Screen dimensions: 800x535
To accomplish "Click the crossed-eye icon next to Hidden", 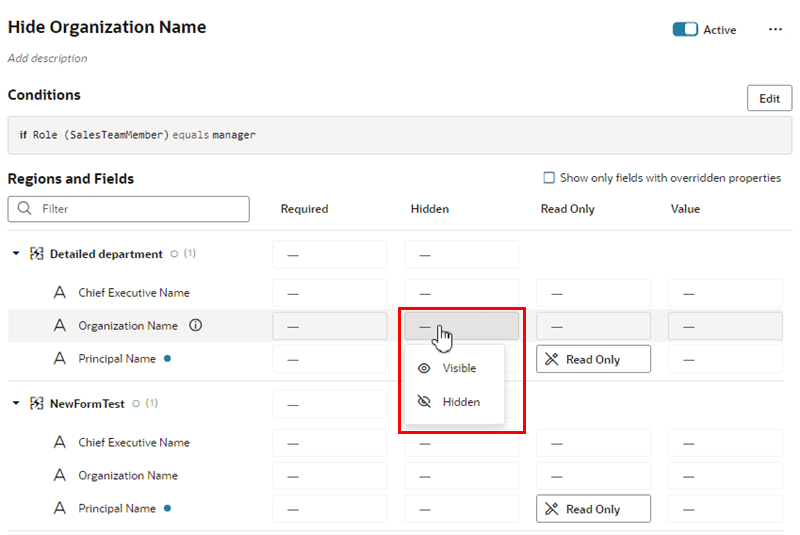I will pyautogui.click(x=424, y=402).
